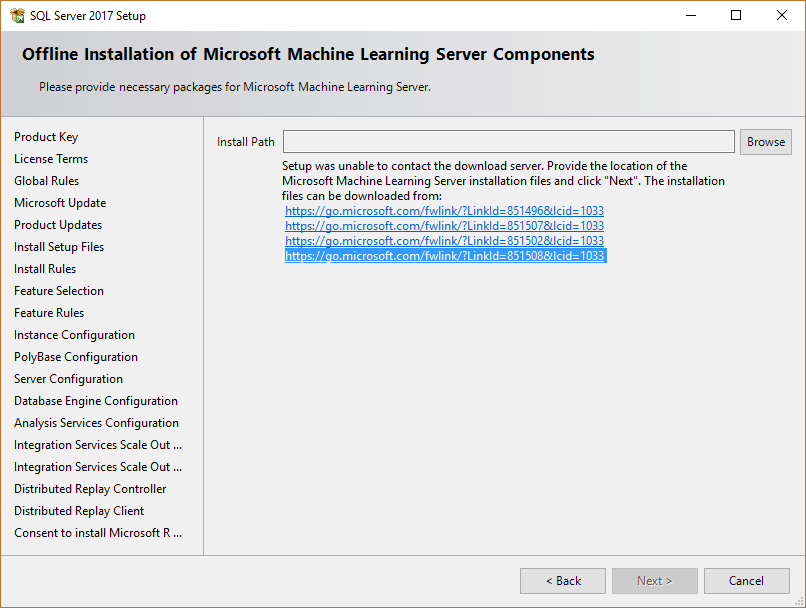806x608 pixels.
Task: Select the Instance Configuration step
Action: pos(74,335)
